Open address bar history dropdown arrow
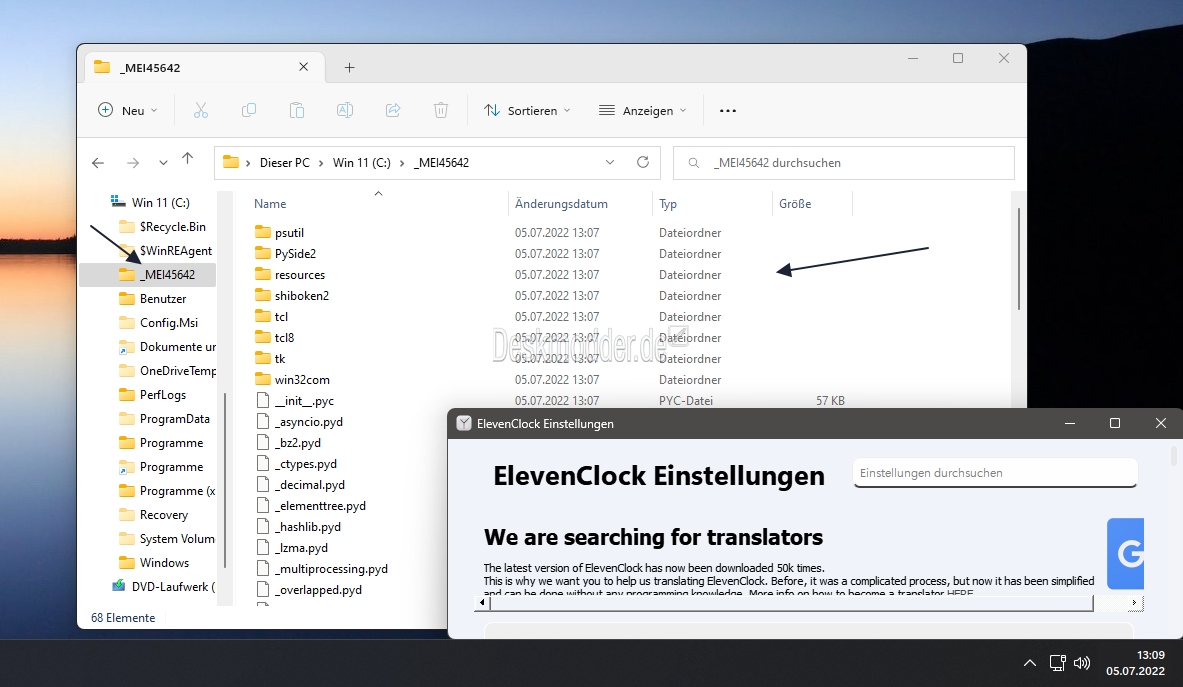The image size is (1183, 687). click(x=610, y=162)
